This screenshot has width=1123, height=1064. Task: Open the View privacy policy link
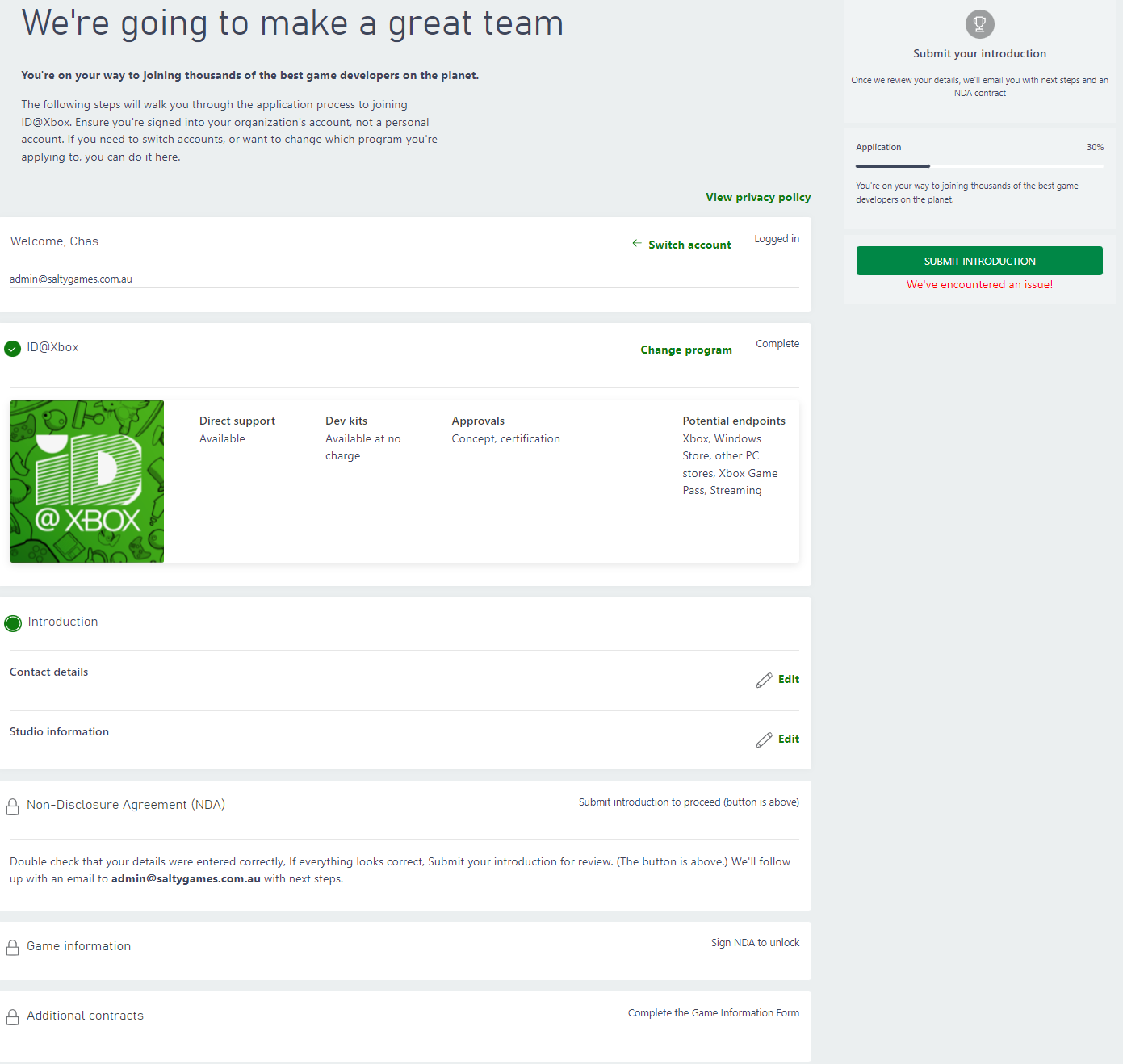[758, 197]
